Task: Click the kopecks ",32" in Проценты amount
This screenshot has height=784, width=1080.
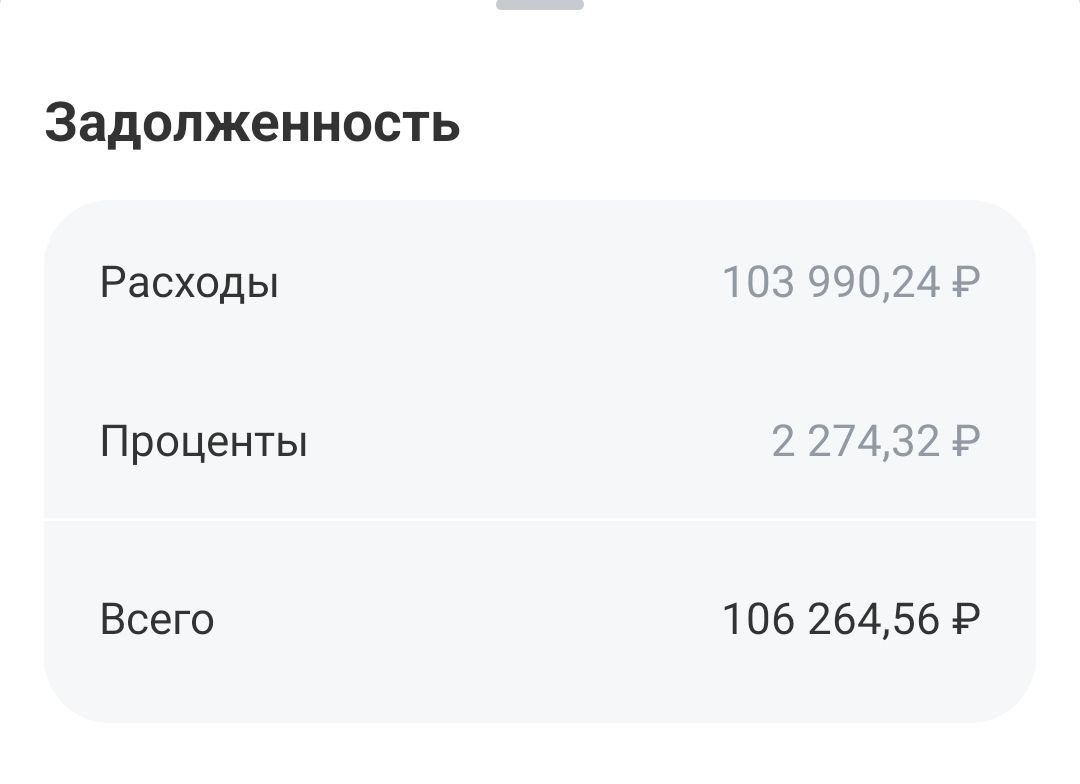Action: (915, 441)
